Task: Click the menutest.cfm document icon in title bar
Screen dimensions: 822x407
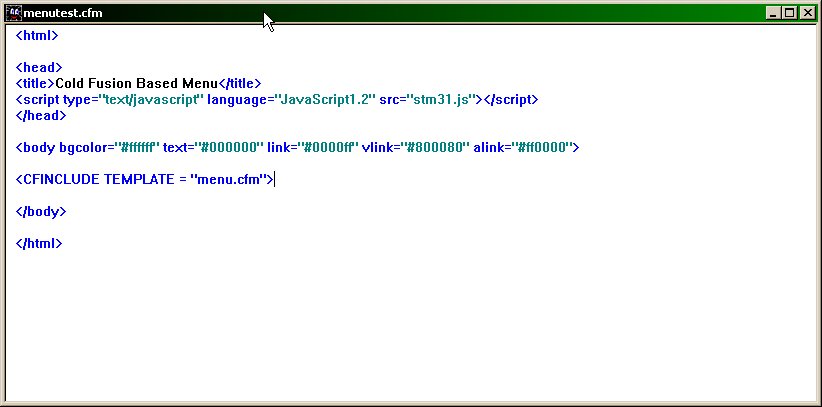Action: click(14, 13)
